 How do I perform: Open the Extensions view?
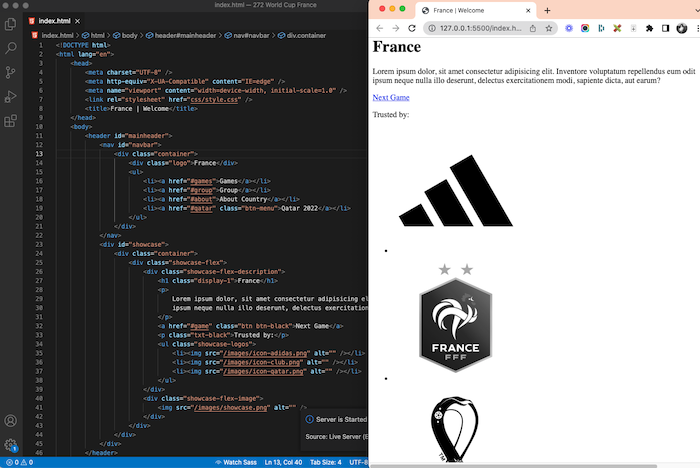coord(10,121)
